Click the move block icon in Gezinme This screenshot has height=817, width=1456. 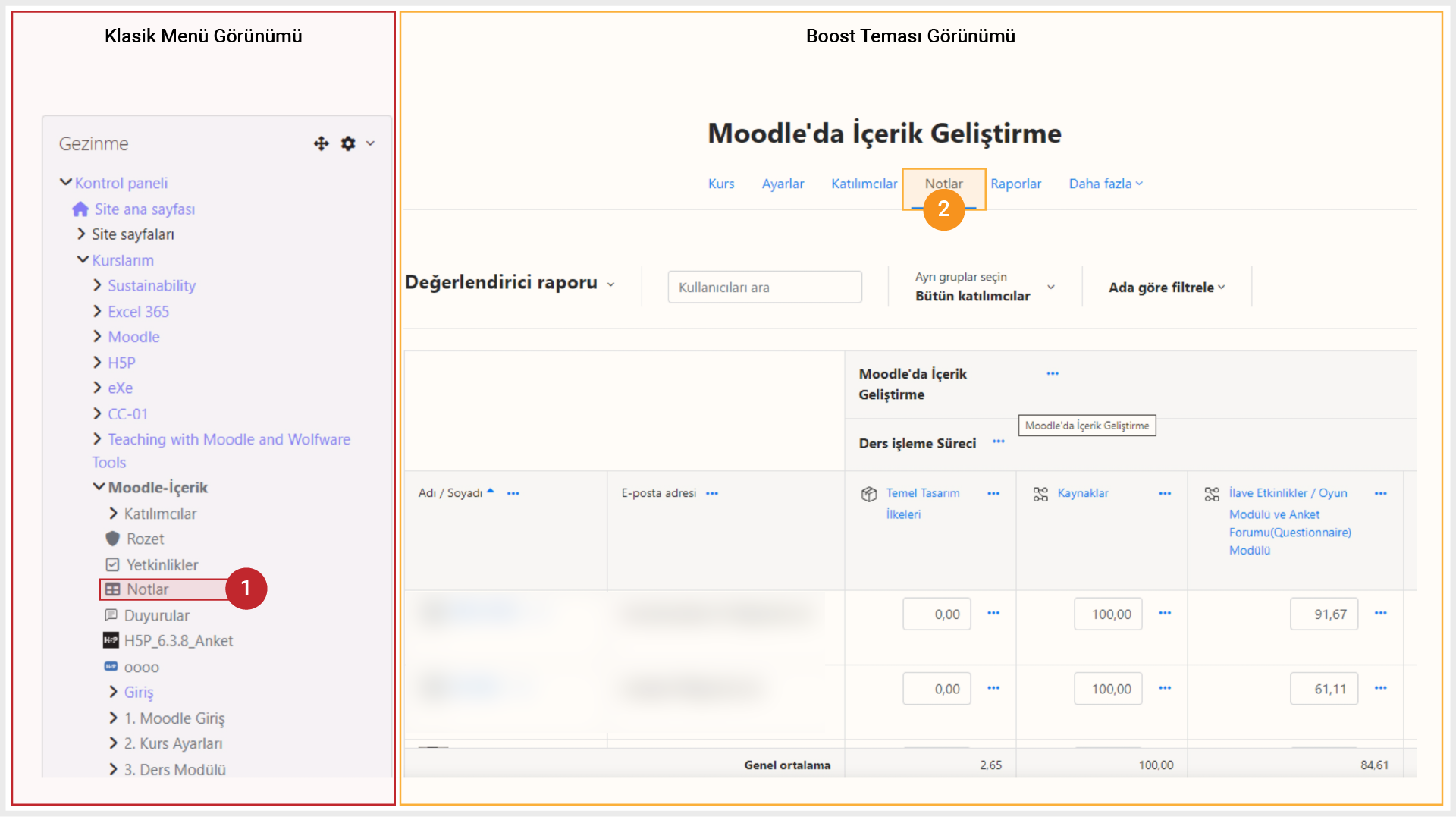pyautogui.click(x=322, y=143)
